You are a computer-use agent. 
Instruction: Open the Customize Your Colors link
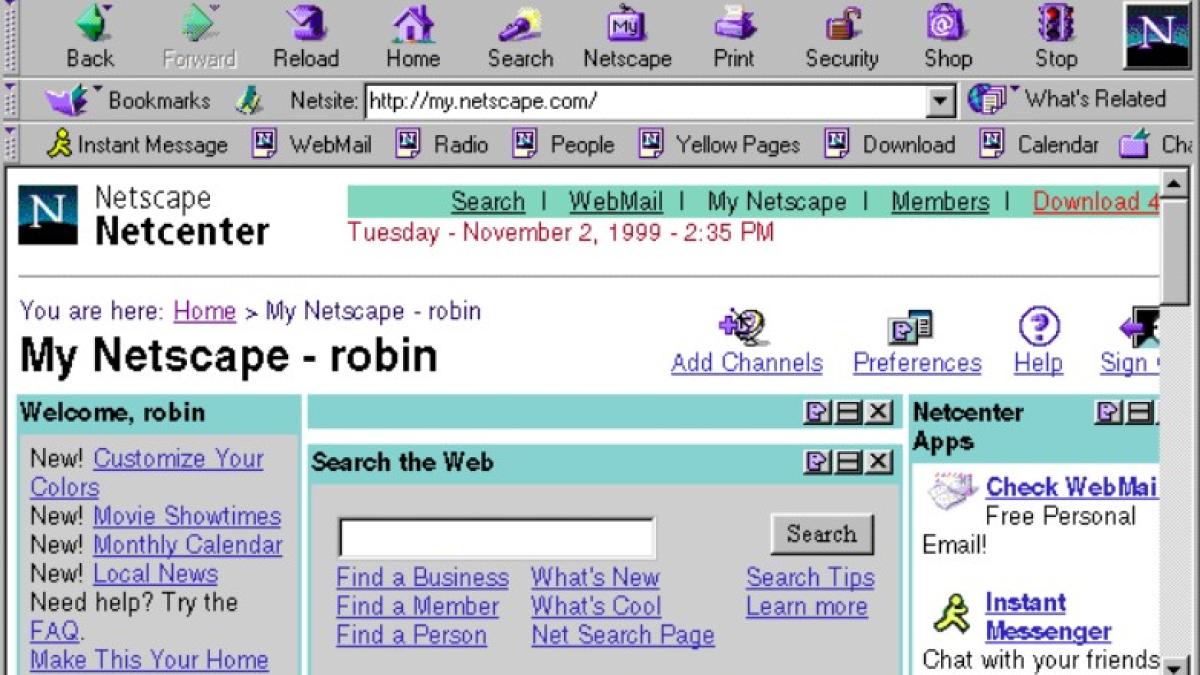pos(178,458)
